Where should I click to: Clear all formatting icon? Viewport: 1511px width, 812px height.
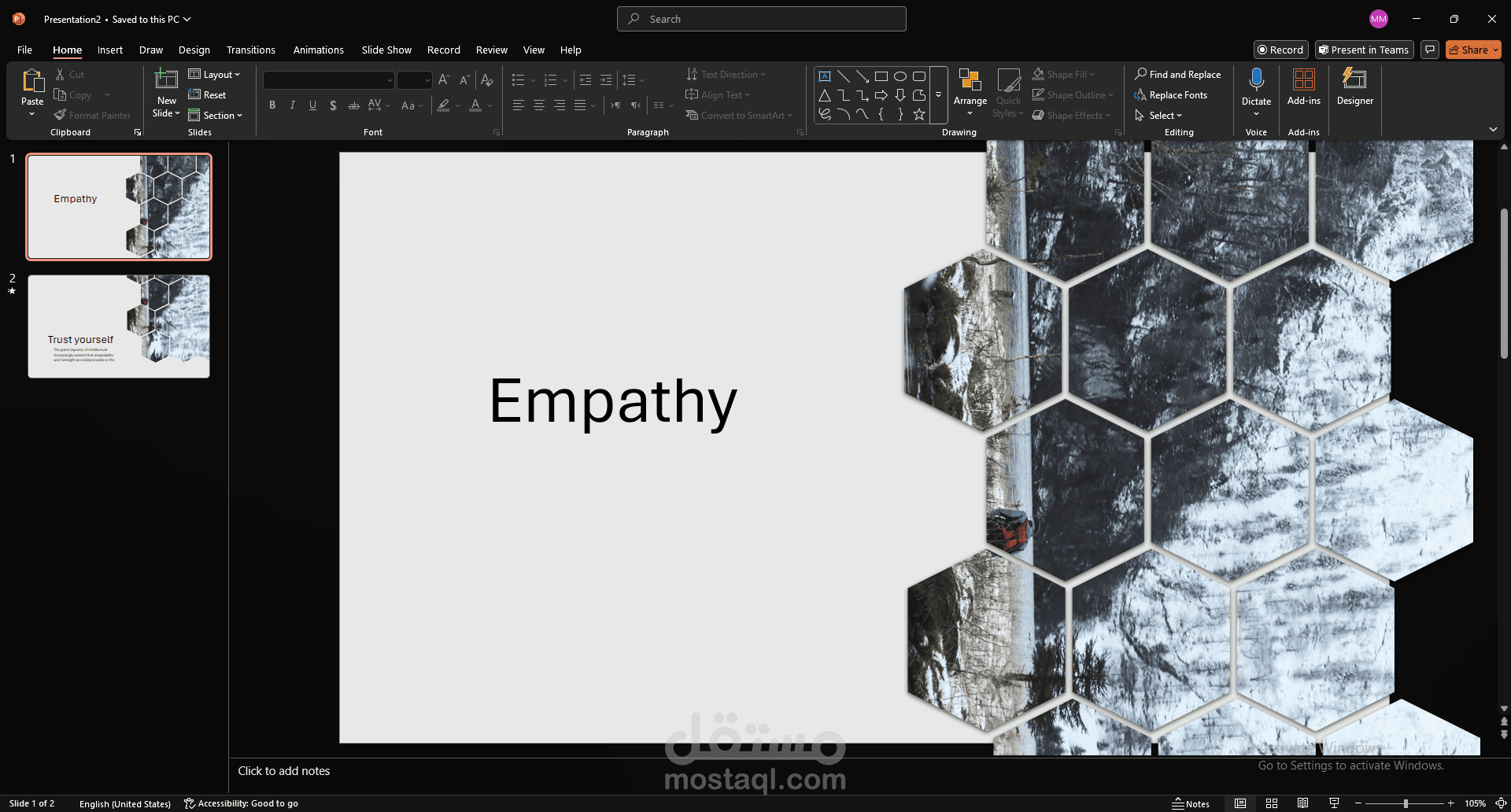click(486, 79)
